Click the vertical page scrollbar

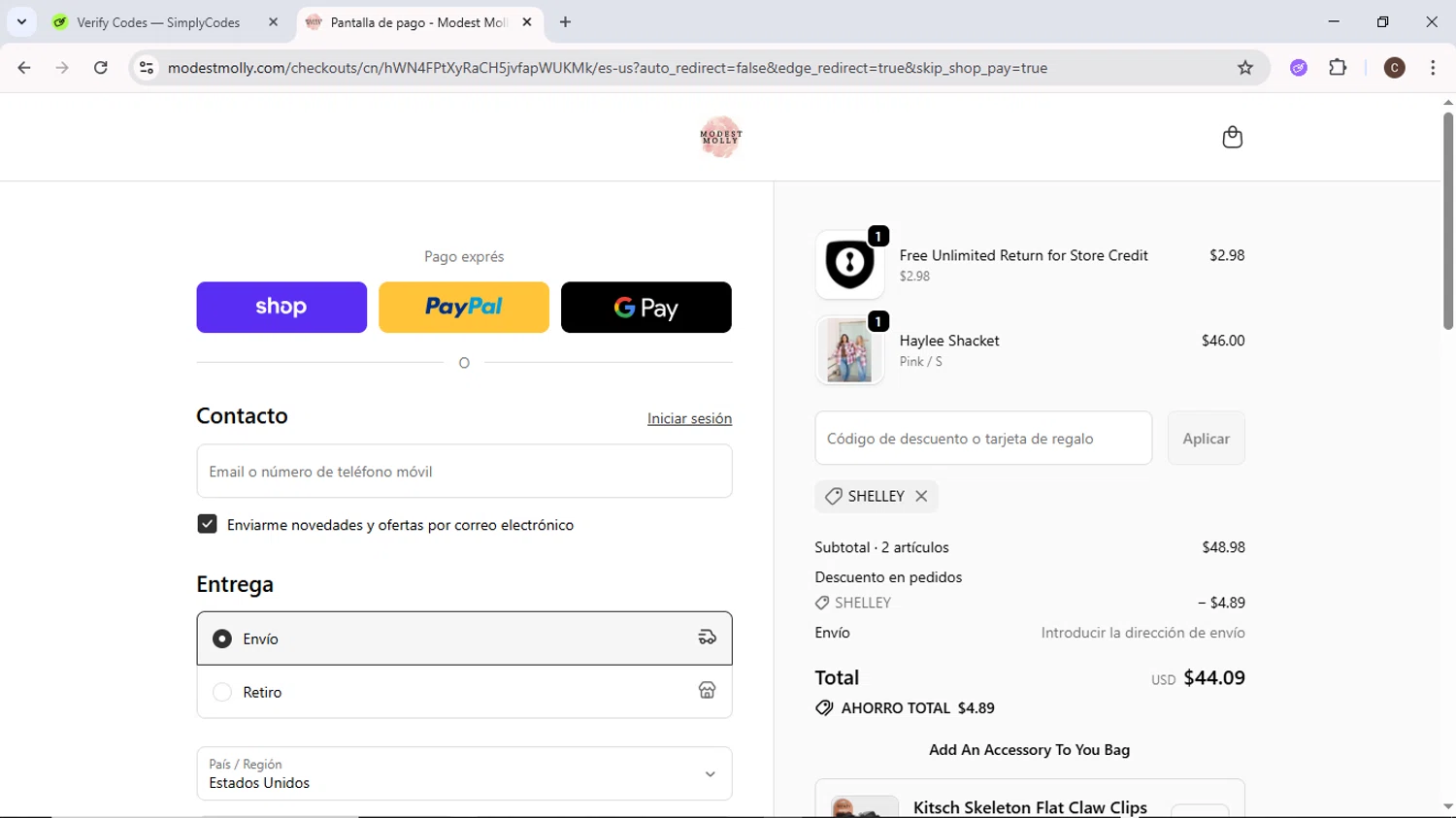point(1447,221)
